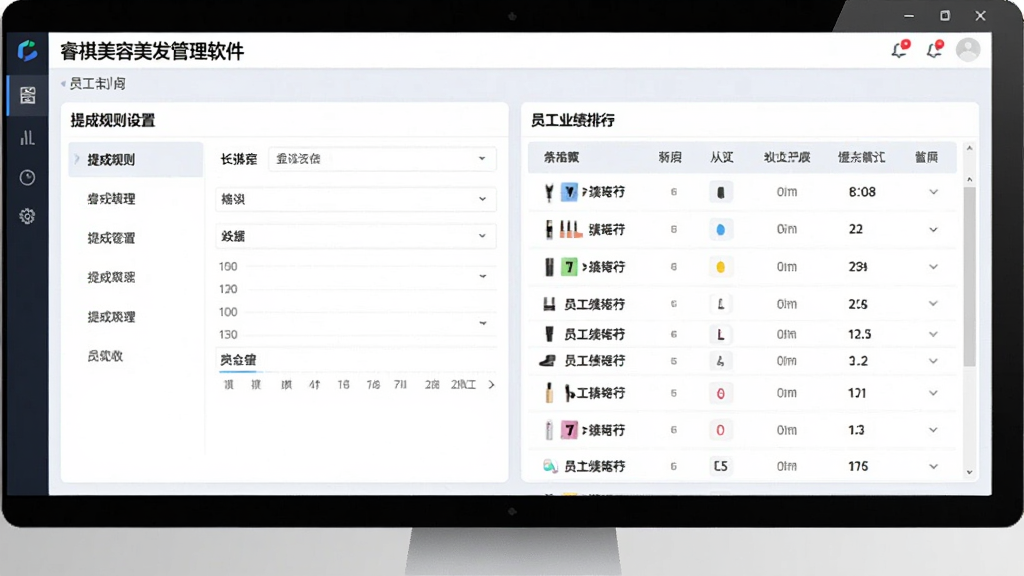This screenshot has width=1024, height=576.
Task: Expand the chevron beside the 120 value
Action: coord(483,276)
